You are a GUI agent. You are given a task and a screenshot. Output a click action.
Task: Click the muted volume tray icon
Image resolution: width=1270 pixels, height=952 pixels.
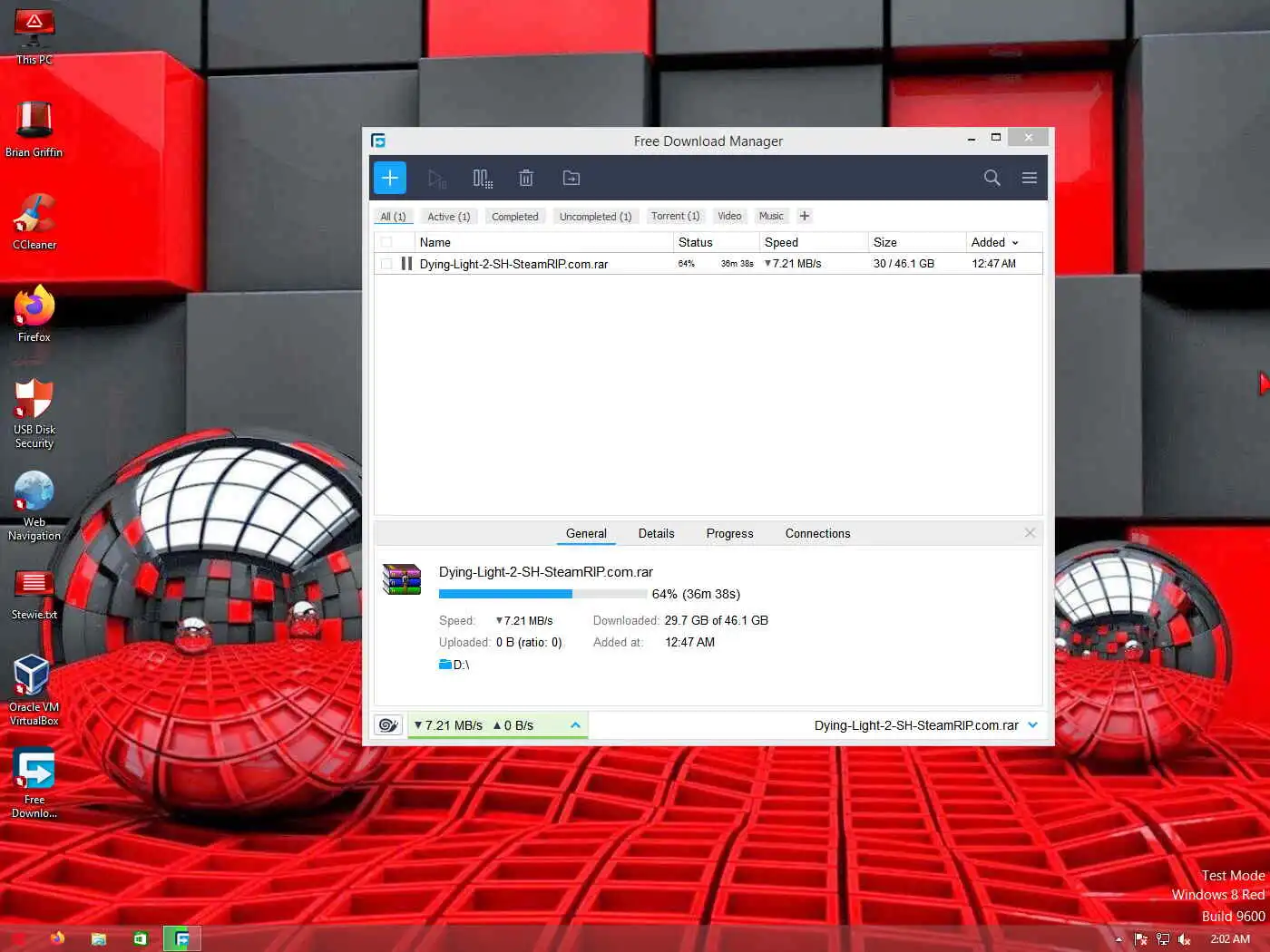(x=1184, y=939)
